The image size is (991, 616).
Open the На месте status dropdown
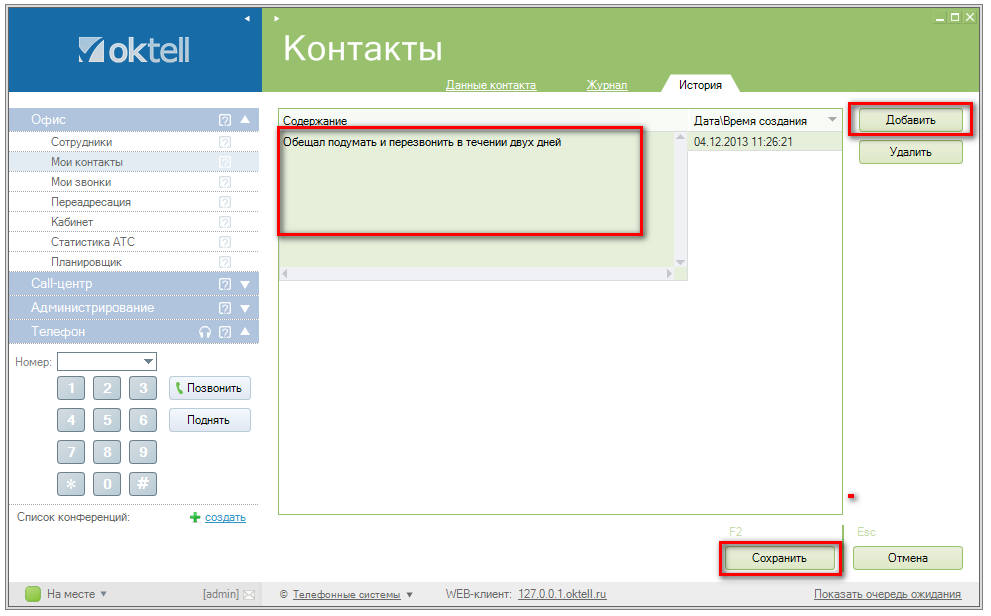coord(104,594)
